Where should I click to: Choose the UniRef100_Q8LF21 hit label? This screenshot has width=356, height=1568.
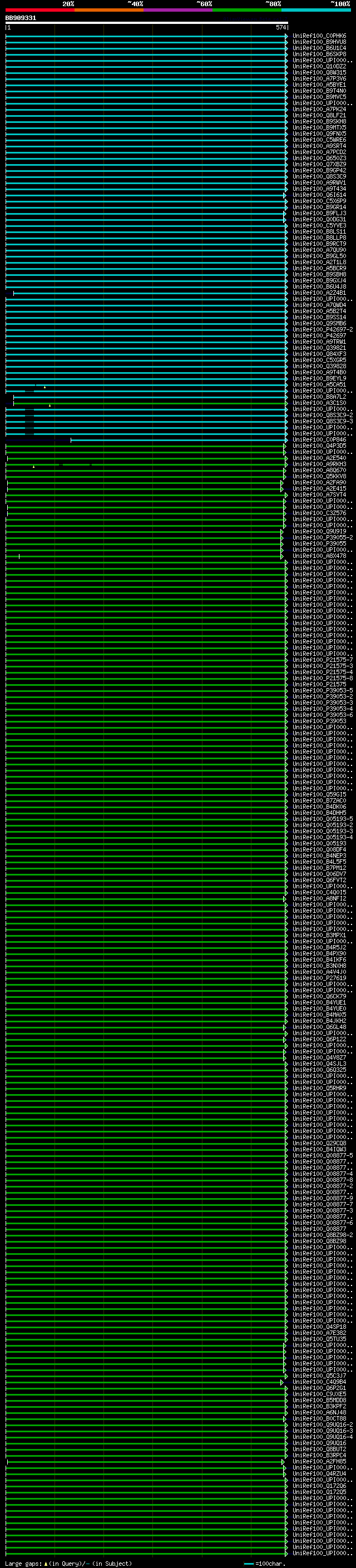[319, 116]
